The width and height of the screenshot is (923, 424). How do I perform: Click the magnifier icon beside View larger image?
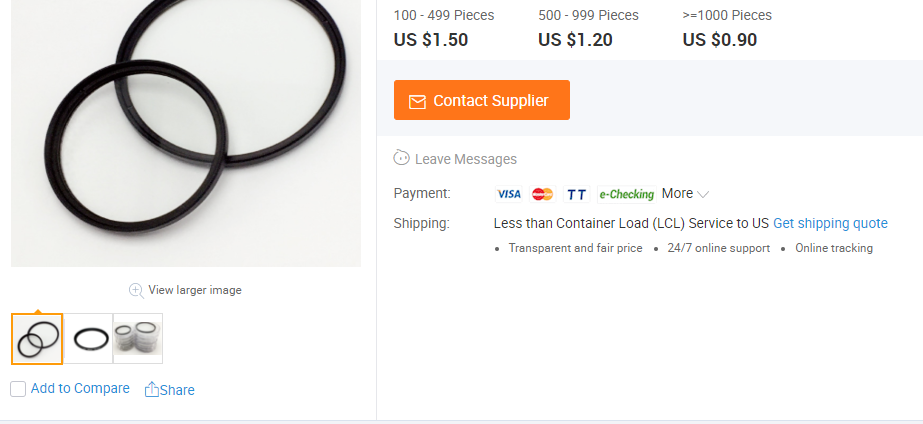click(137, 290)
